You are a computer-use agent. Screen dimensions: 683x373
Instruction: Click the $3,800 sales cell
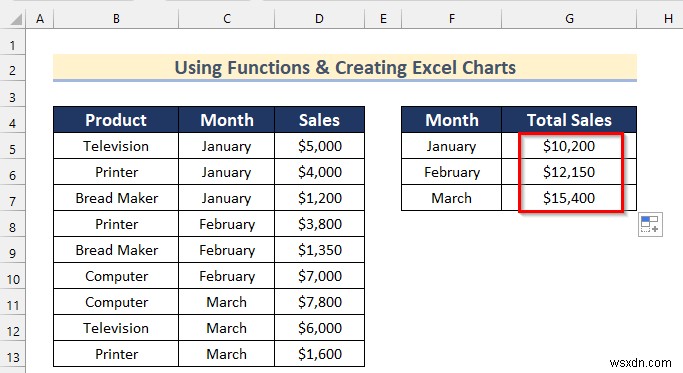tap(319, 224)
